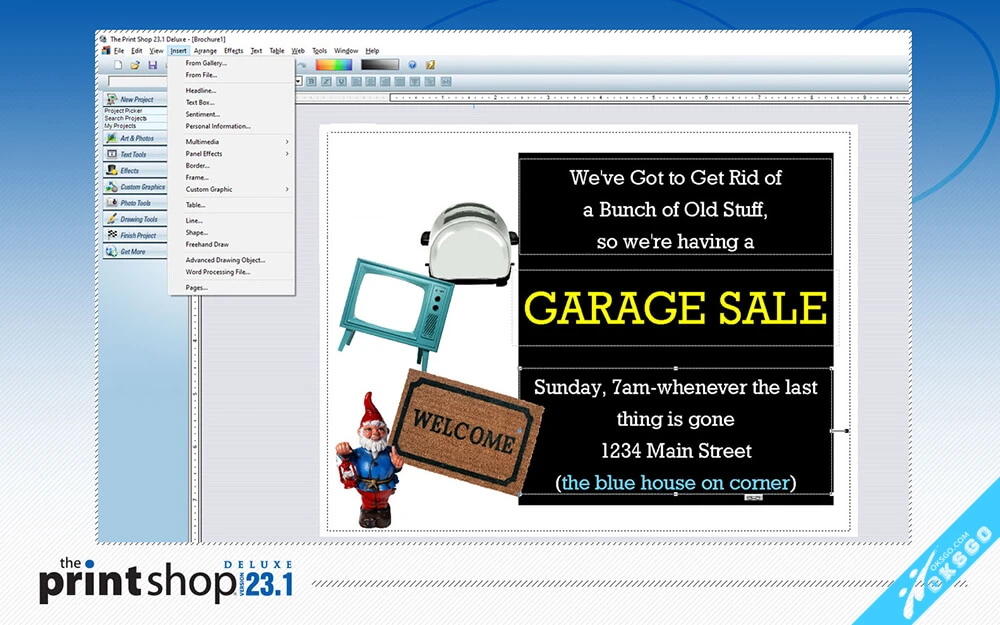Open the Art & Photos panel

click(135, 138)
